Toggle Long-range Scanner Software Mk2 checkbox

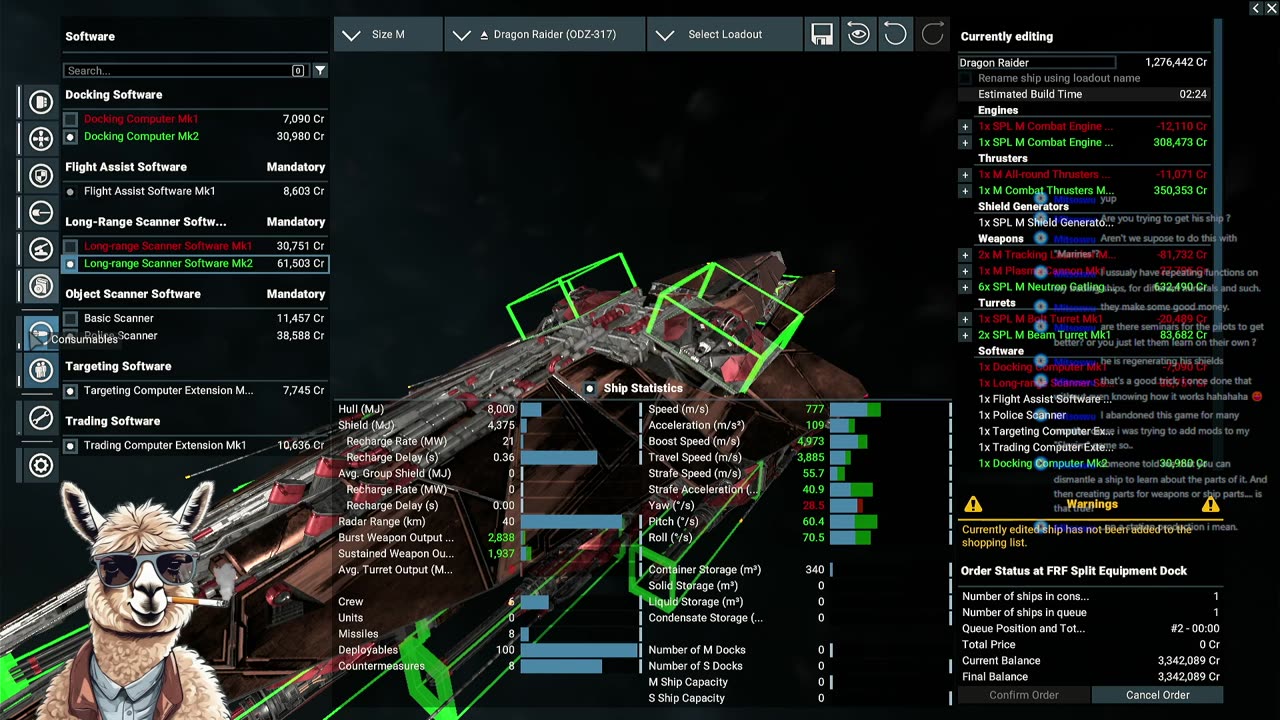pos(70,264)
